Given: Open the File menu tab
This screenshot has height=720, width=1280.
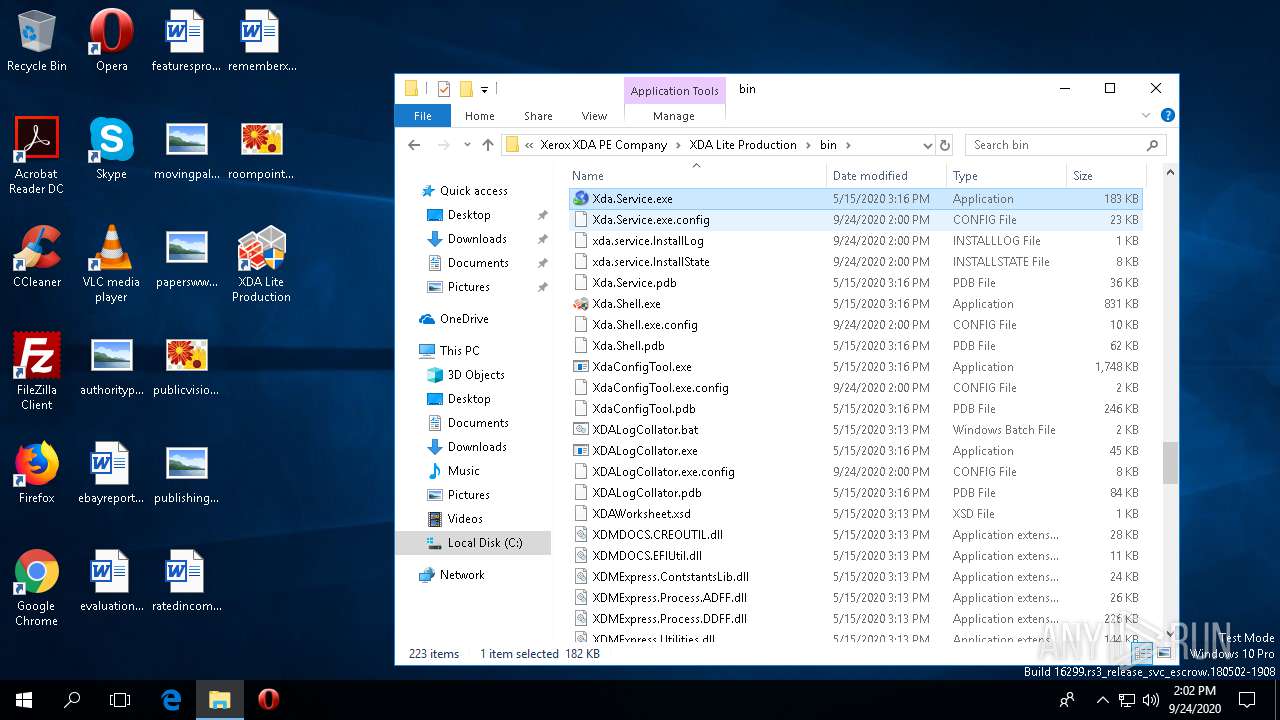Looking at the screenshot, I should [x=423, y=116].
